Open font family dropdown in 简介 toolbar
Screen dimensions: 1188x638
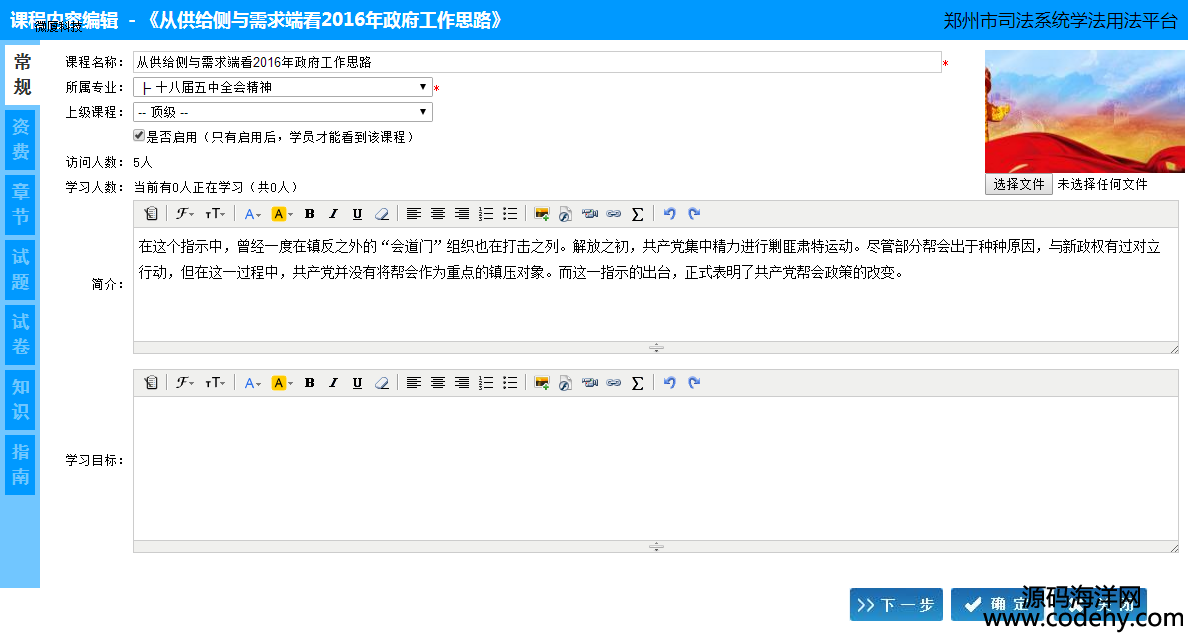tap(185, 214)
